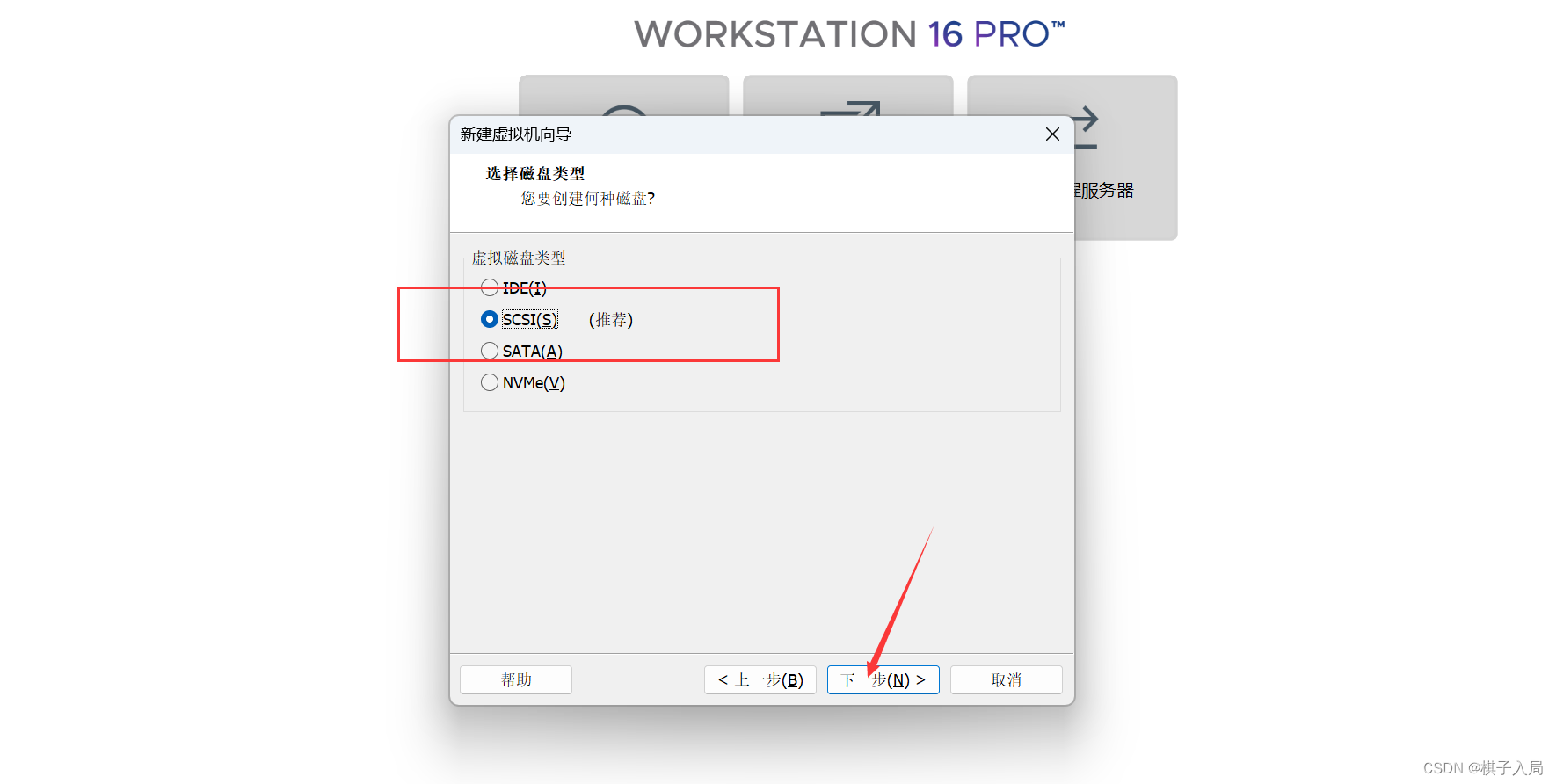Click the 选择磁盘类型 heading text
This screenshot has height=784, width=1556.
tap(535, 174)
